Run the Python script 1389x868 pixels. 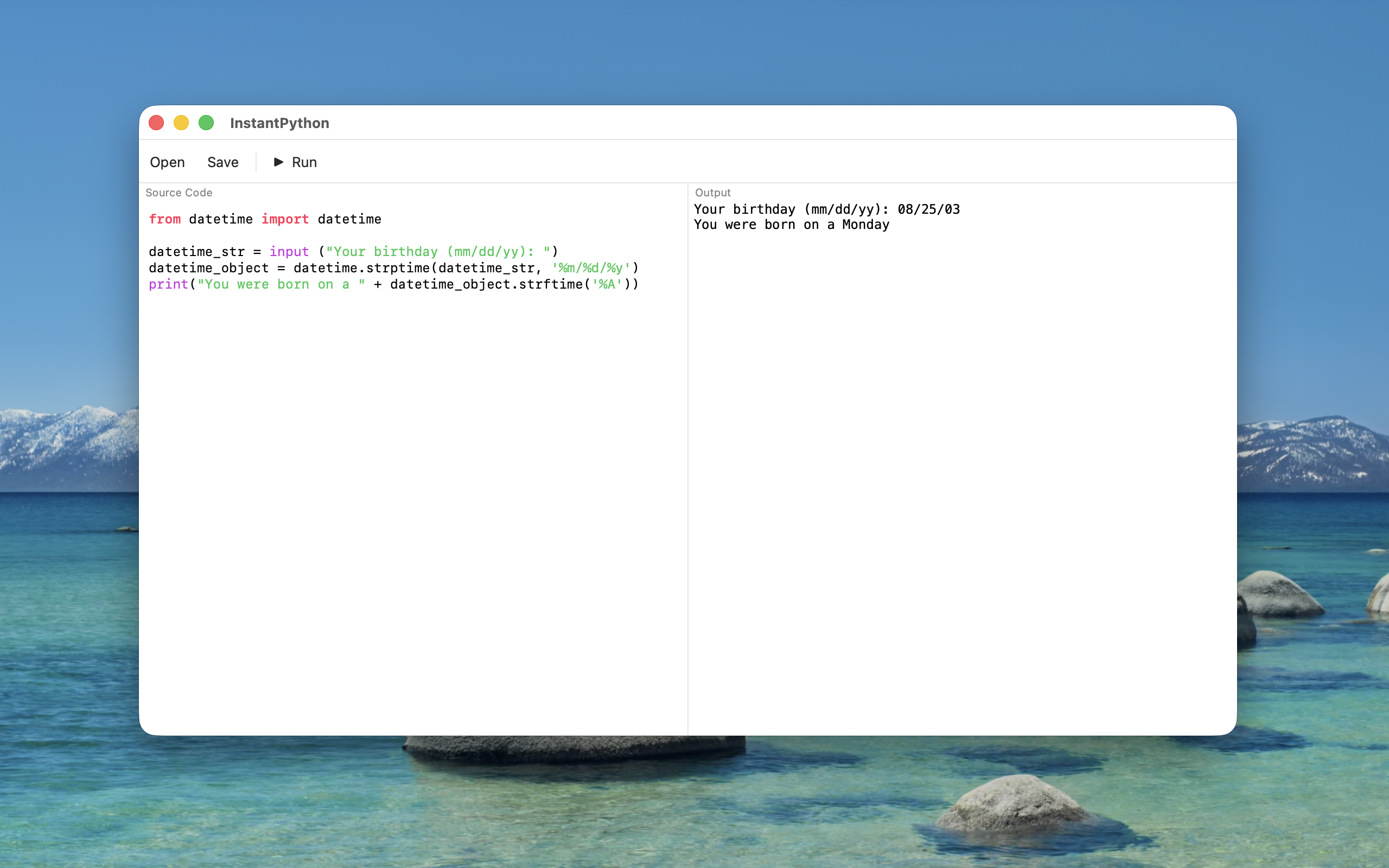coord(304,162)
